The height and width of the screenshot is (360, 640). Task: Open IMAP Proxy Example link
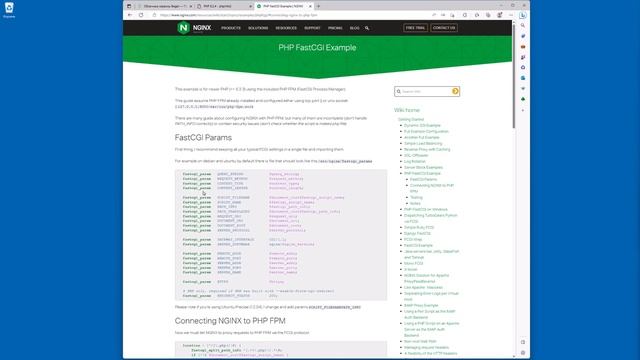click(421, 305)
